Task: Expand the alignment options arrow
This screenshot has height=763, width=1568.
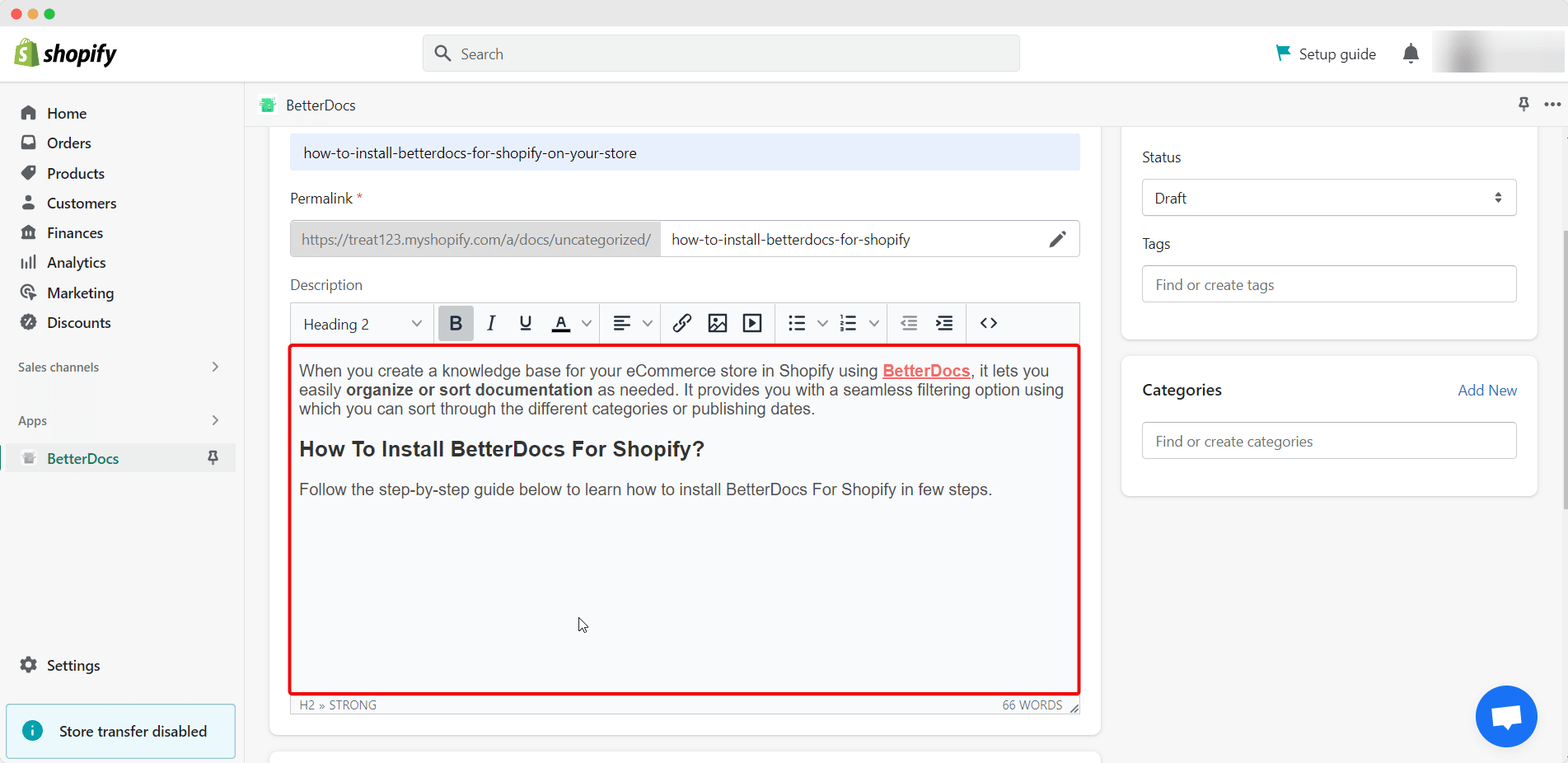Action: coord(648,323)
